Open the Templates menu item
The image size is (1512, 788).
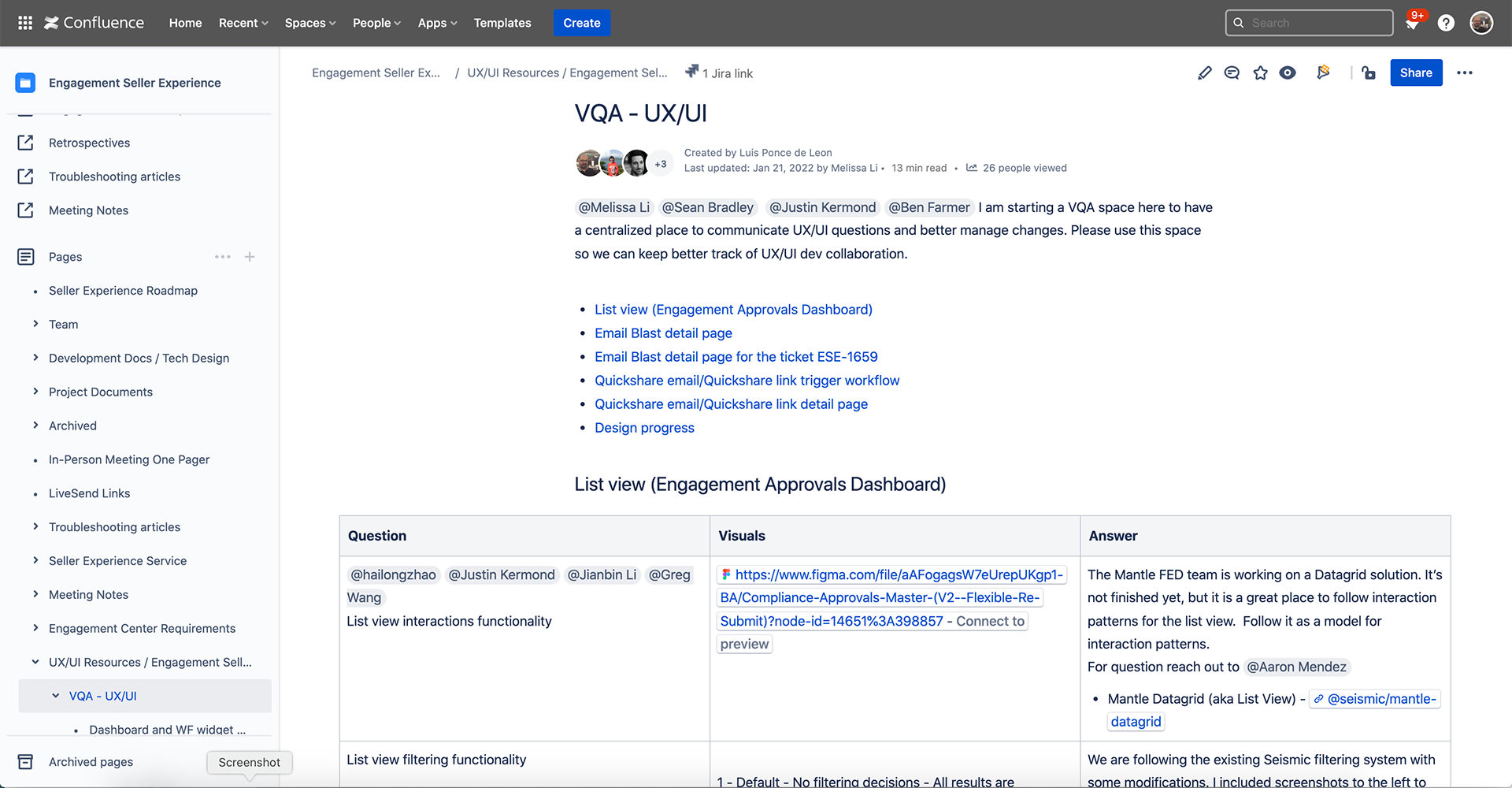(x=502, y=23)
